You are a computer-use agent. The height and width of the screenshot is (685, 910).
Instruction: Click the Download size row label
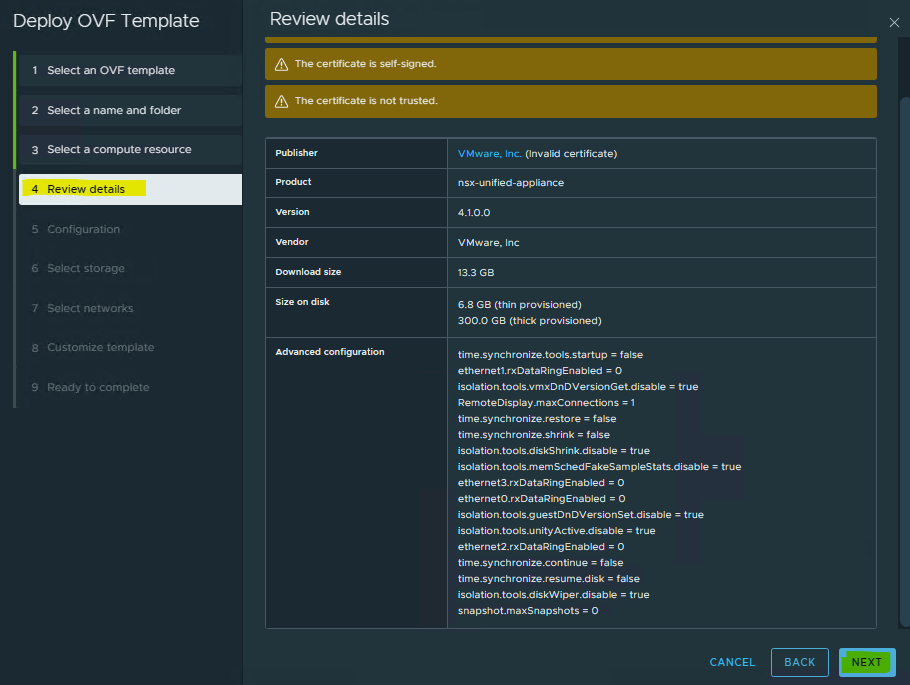point(308,272)
